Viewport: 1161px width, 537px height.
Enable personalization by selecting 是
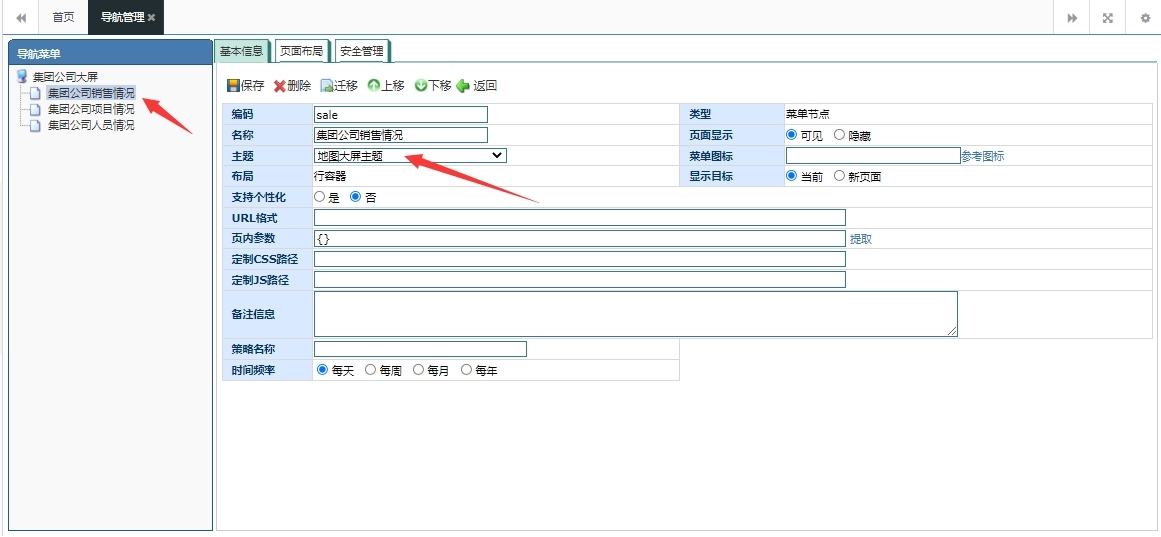(x=320, y=197)
